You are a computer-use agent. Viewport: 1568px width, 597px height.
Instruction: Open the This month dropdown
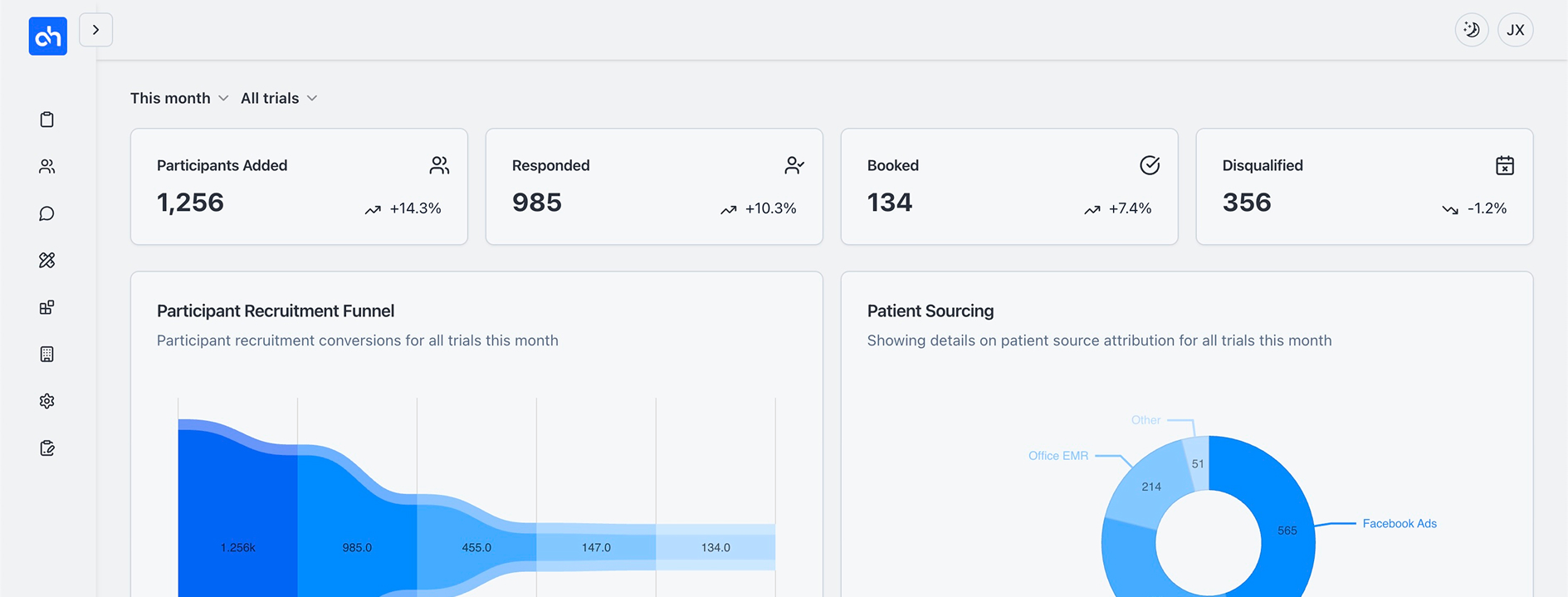click(179, 98)
